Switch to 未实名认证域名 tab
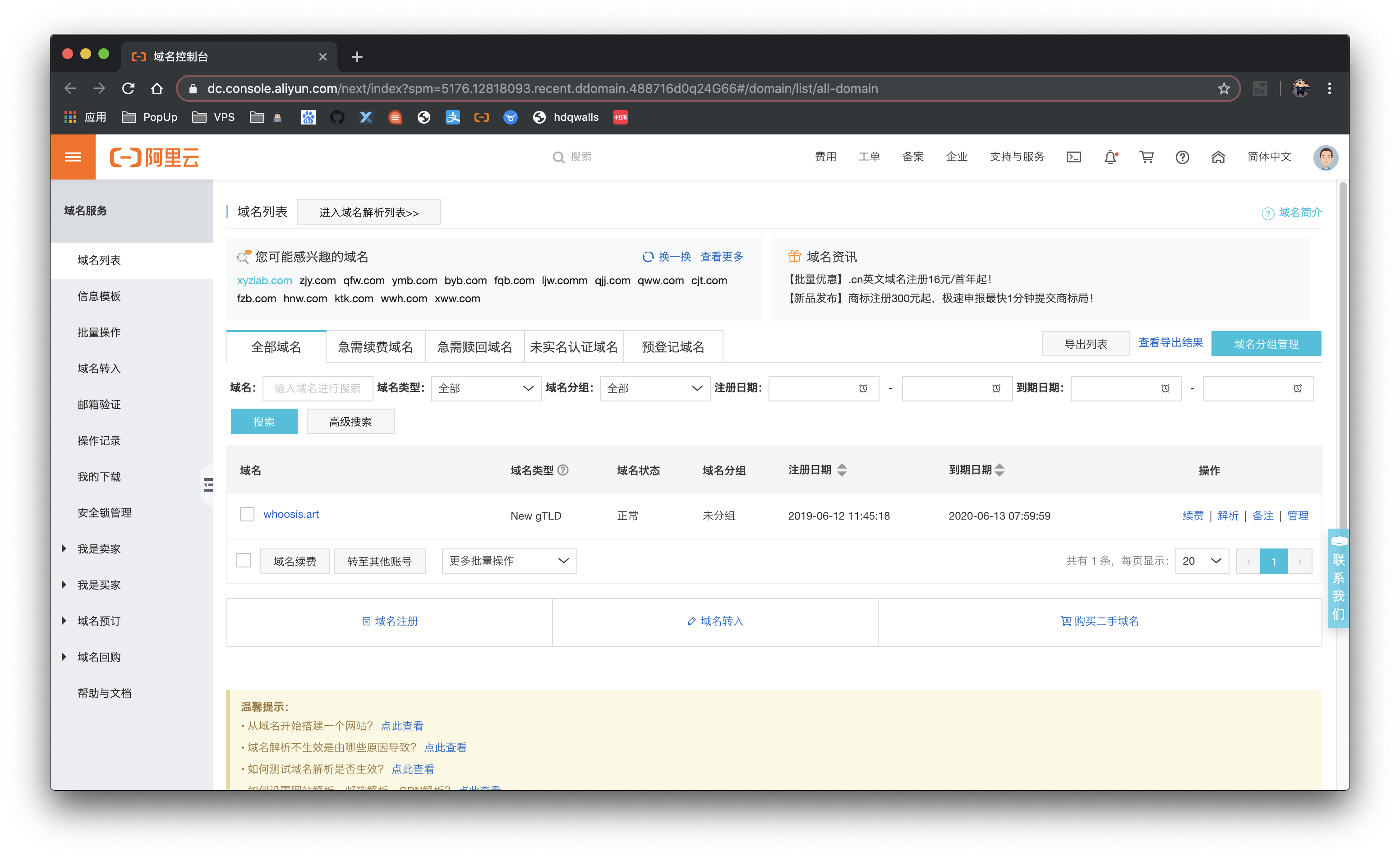This screenshot has height=857, width=1400. (x=574, y=347)
